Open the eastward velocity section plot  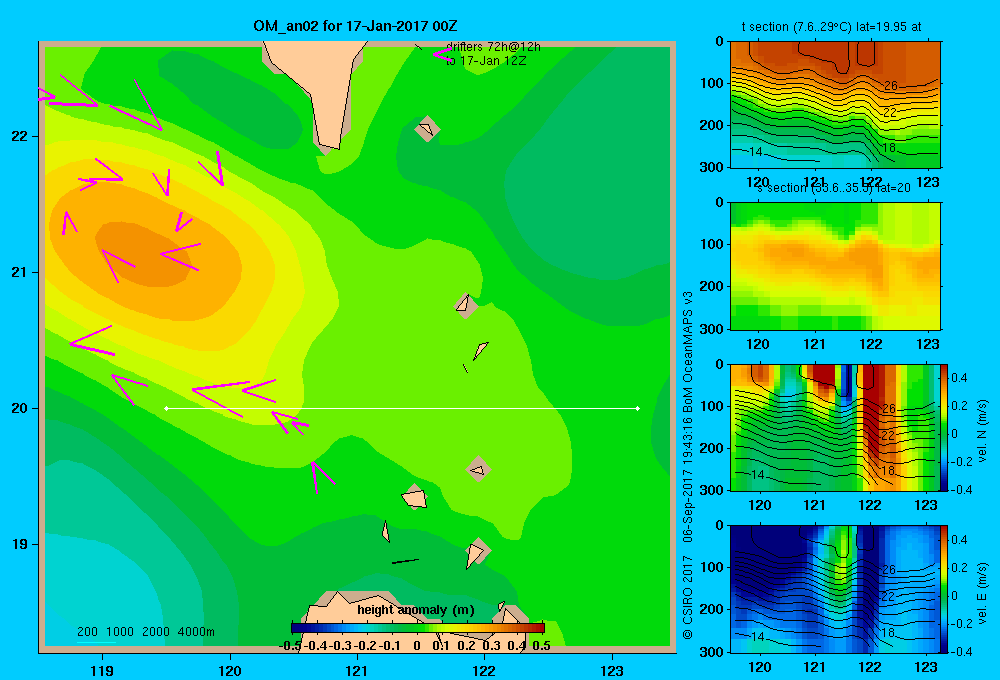835,589
